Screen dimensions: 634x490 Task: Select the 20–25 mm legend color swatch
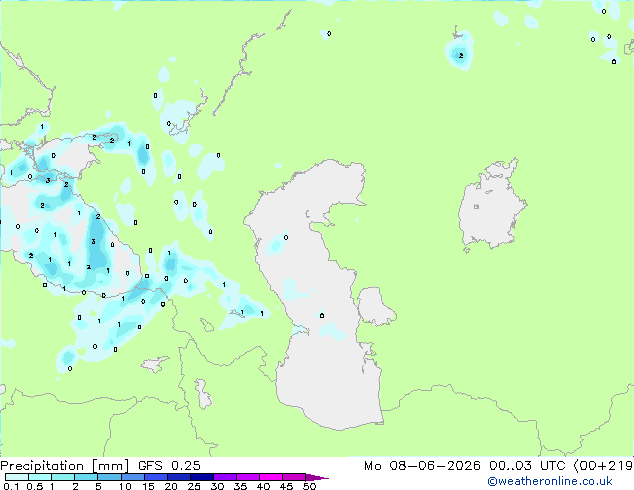coord(178,477)
